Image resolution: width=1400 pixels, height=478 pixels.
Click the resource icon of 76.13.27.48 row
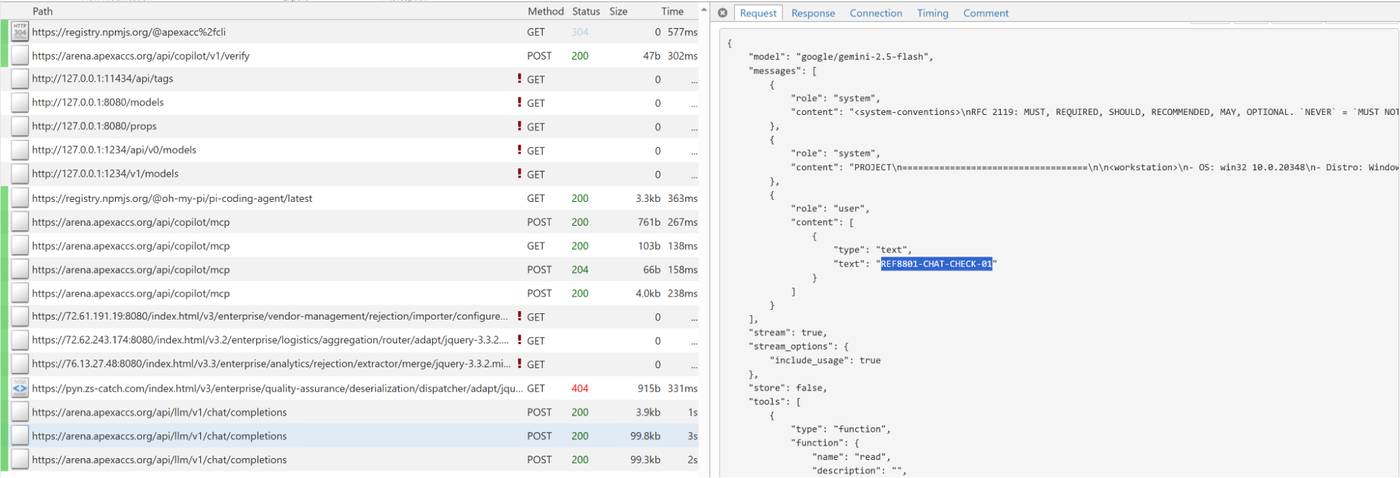[x=20, y=364]
